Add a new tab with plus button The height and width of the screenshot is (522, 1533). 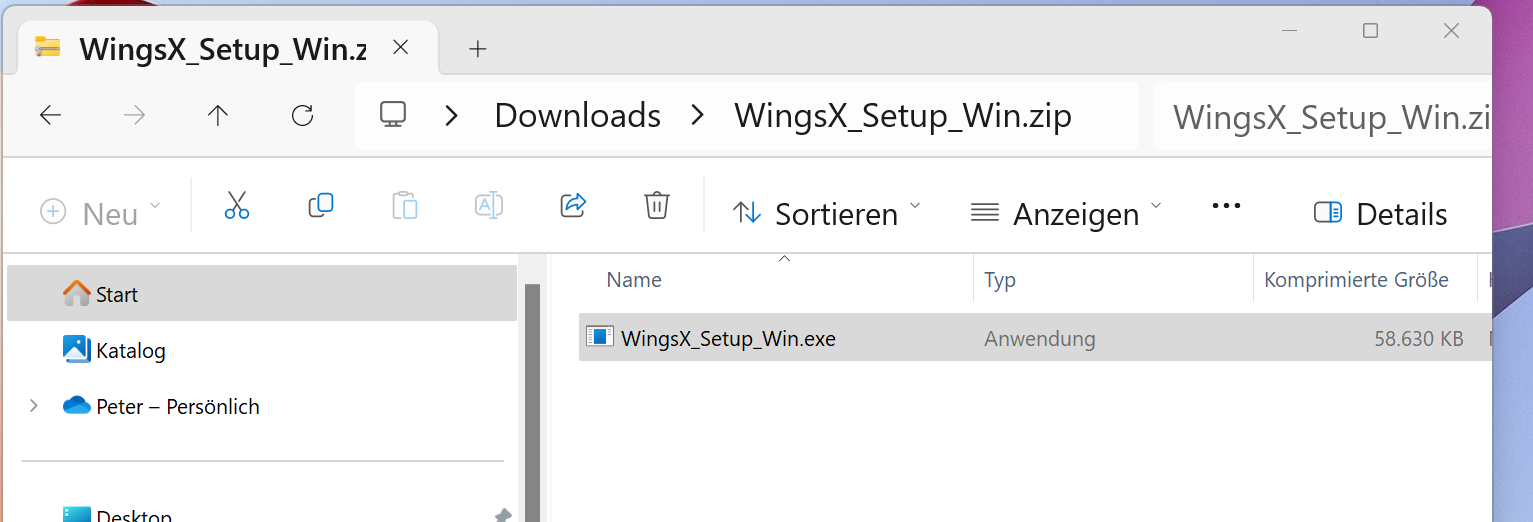pos(478,48)
